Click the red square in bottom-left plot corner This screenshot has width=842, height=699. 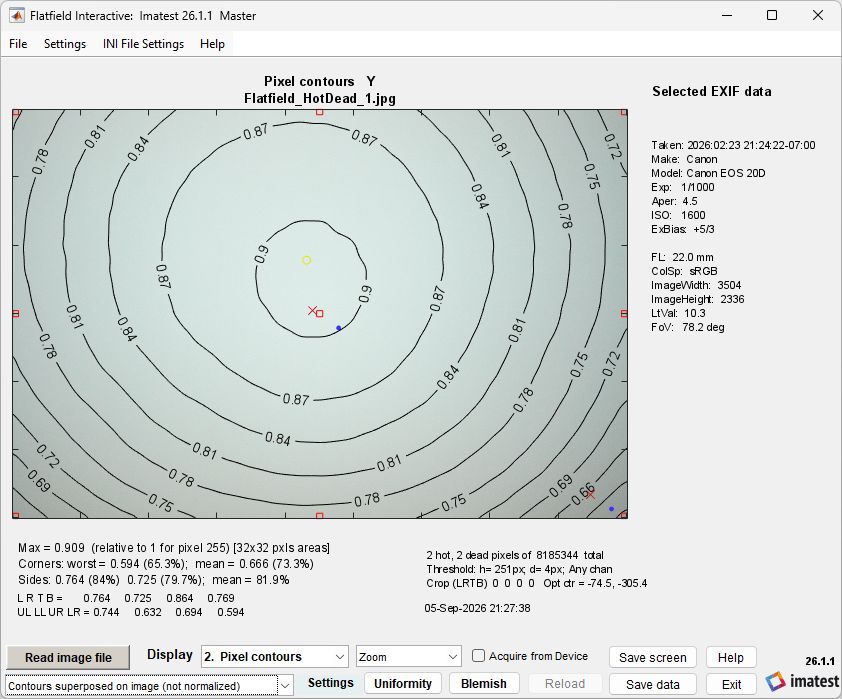click(16, 515)
